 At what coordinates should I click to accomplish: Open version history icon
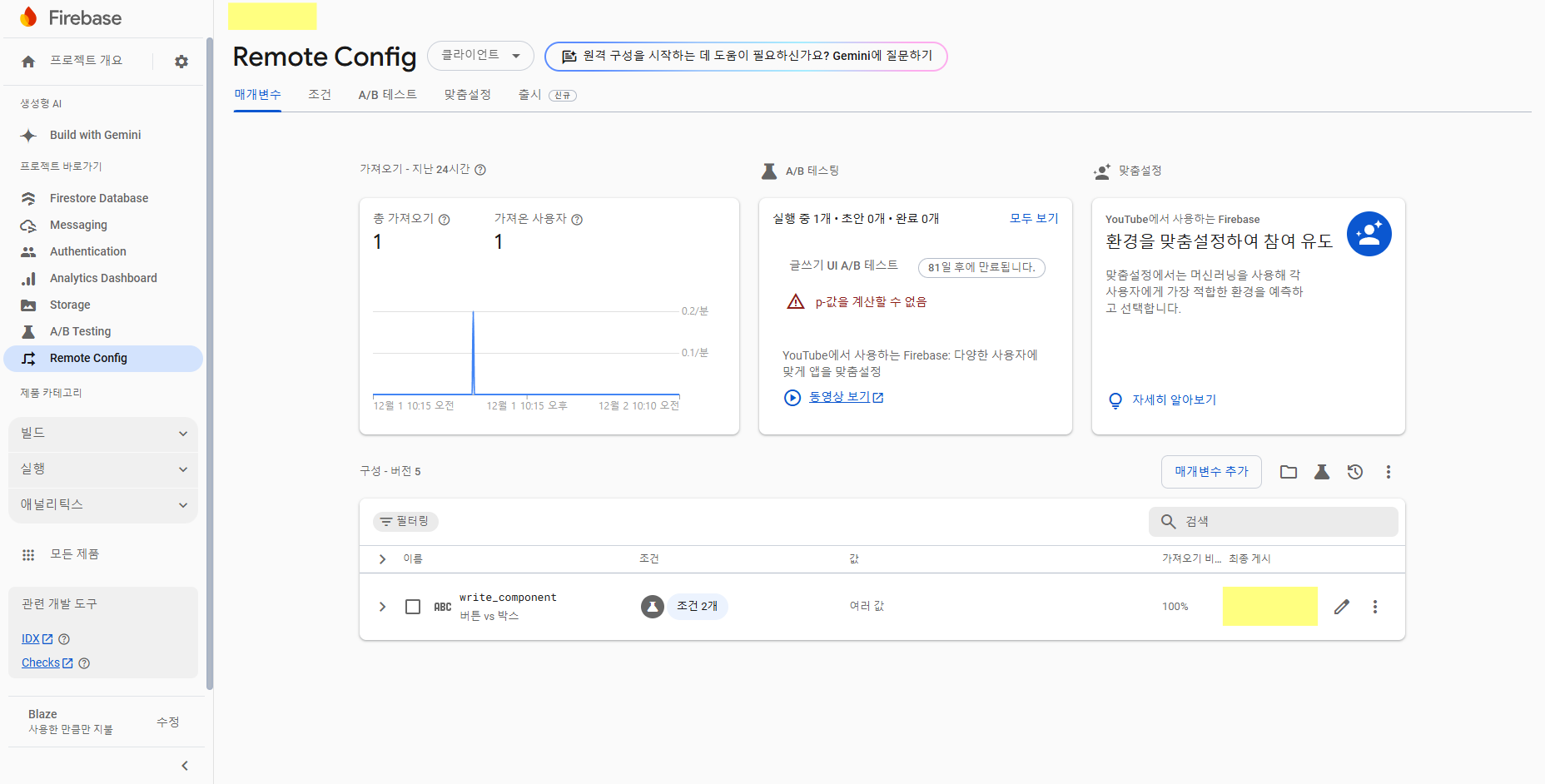coord(1355,472)
